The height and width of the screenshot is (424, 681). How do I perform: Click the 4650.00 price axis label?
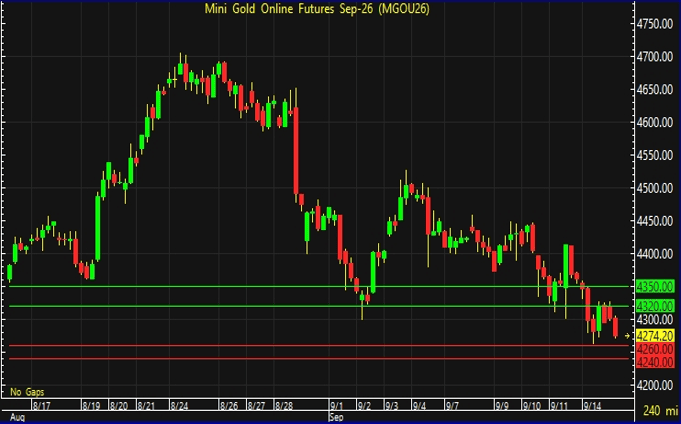pyautogui.click(x=655, y=90)
